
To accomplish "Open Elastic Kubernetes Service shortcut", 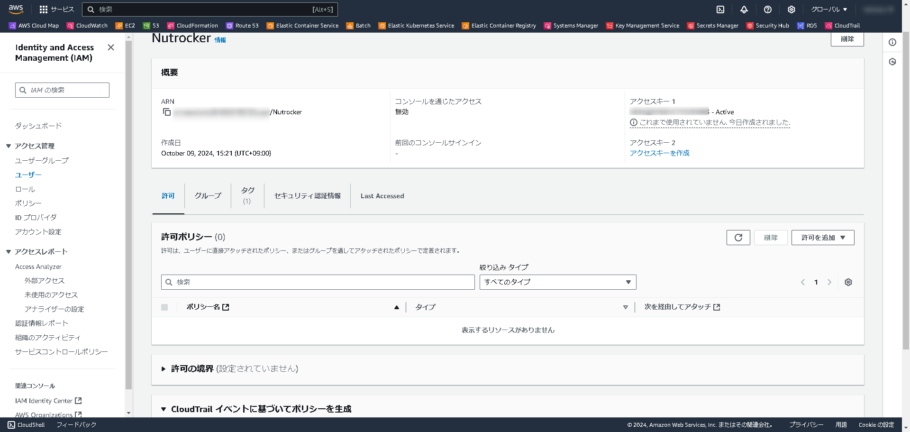I will coord(416,26).
